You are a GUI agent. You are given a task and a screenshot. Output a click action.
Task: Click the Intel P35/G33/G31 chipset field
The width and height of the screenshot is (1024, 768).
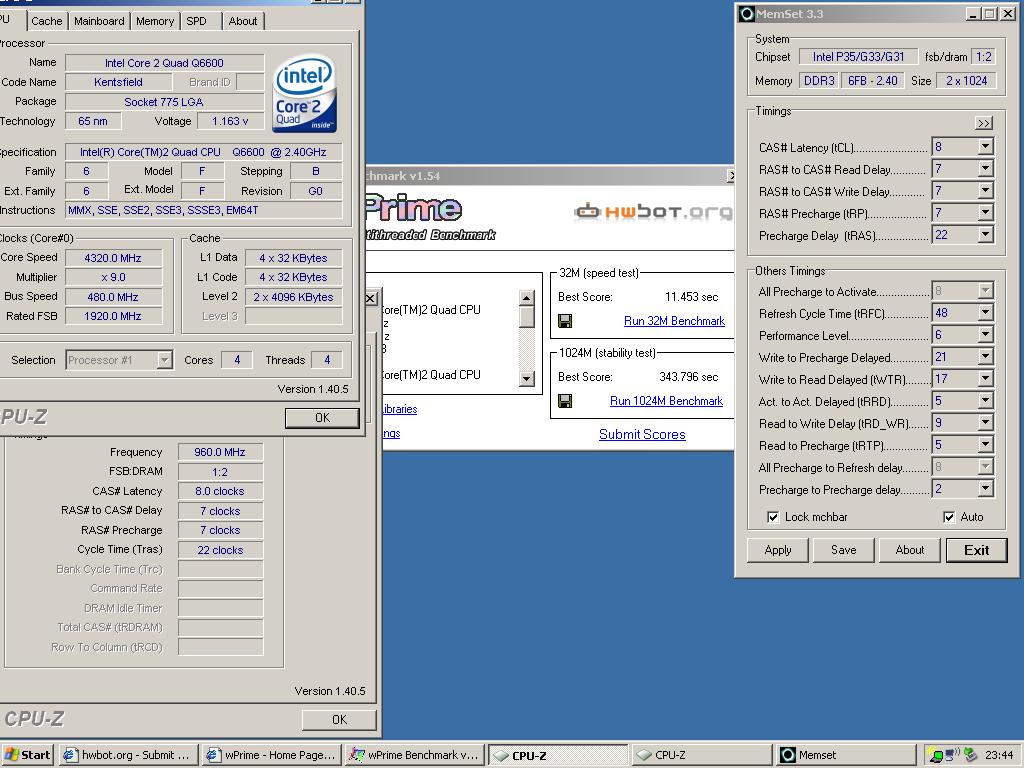coord(858,57)
